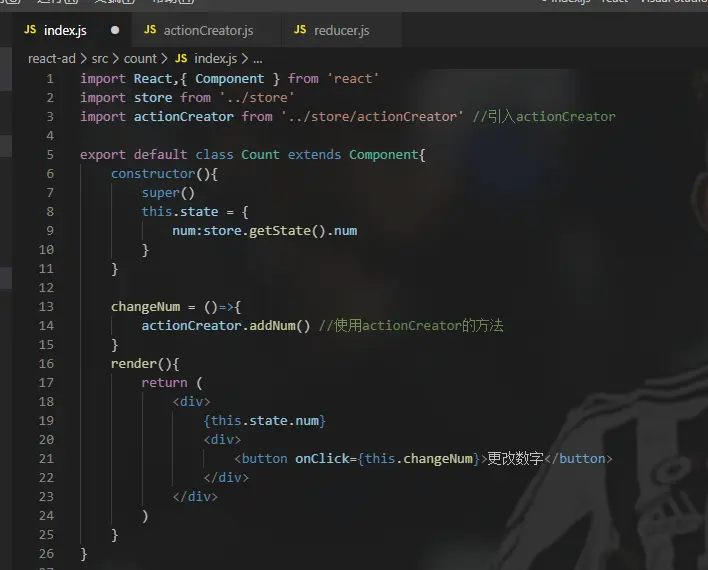Click the constructor keyword
This screenshot has height=570, width=708.
click(153, 173)
